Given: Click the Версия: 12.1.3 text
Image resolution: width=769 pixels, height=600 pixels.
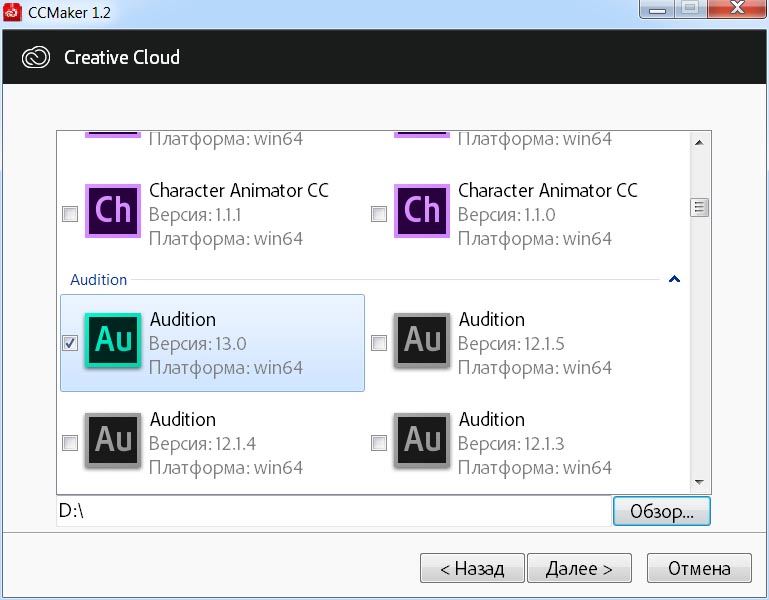Looking at the screenshot, I should (x=511, y=443).
